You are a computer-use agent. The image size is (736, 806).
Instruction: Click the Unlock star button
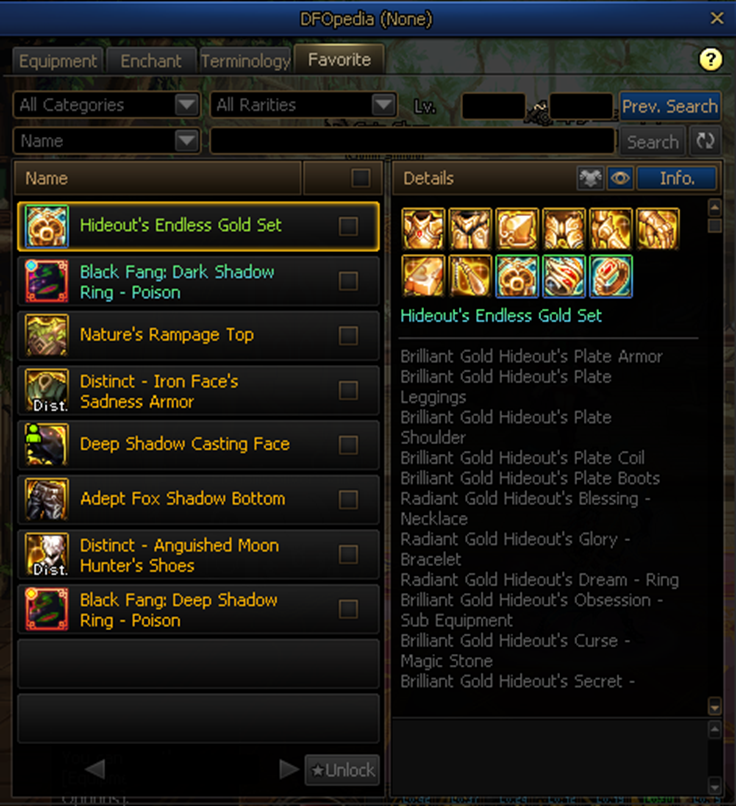tap(342, 770)
